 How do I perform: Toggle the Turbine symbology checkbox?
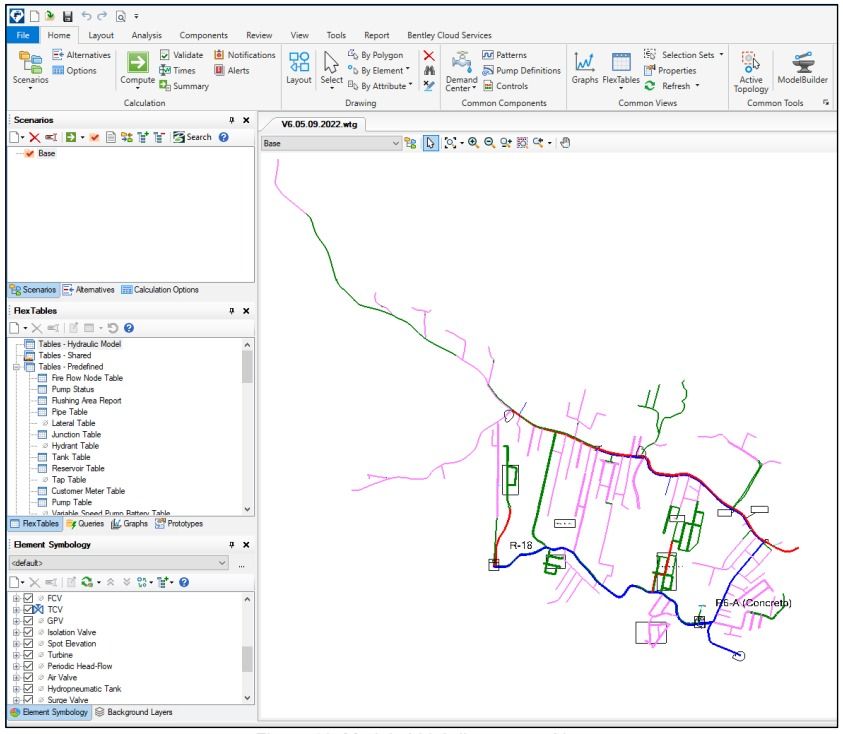click(26, 655)
